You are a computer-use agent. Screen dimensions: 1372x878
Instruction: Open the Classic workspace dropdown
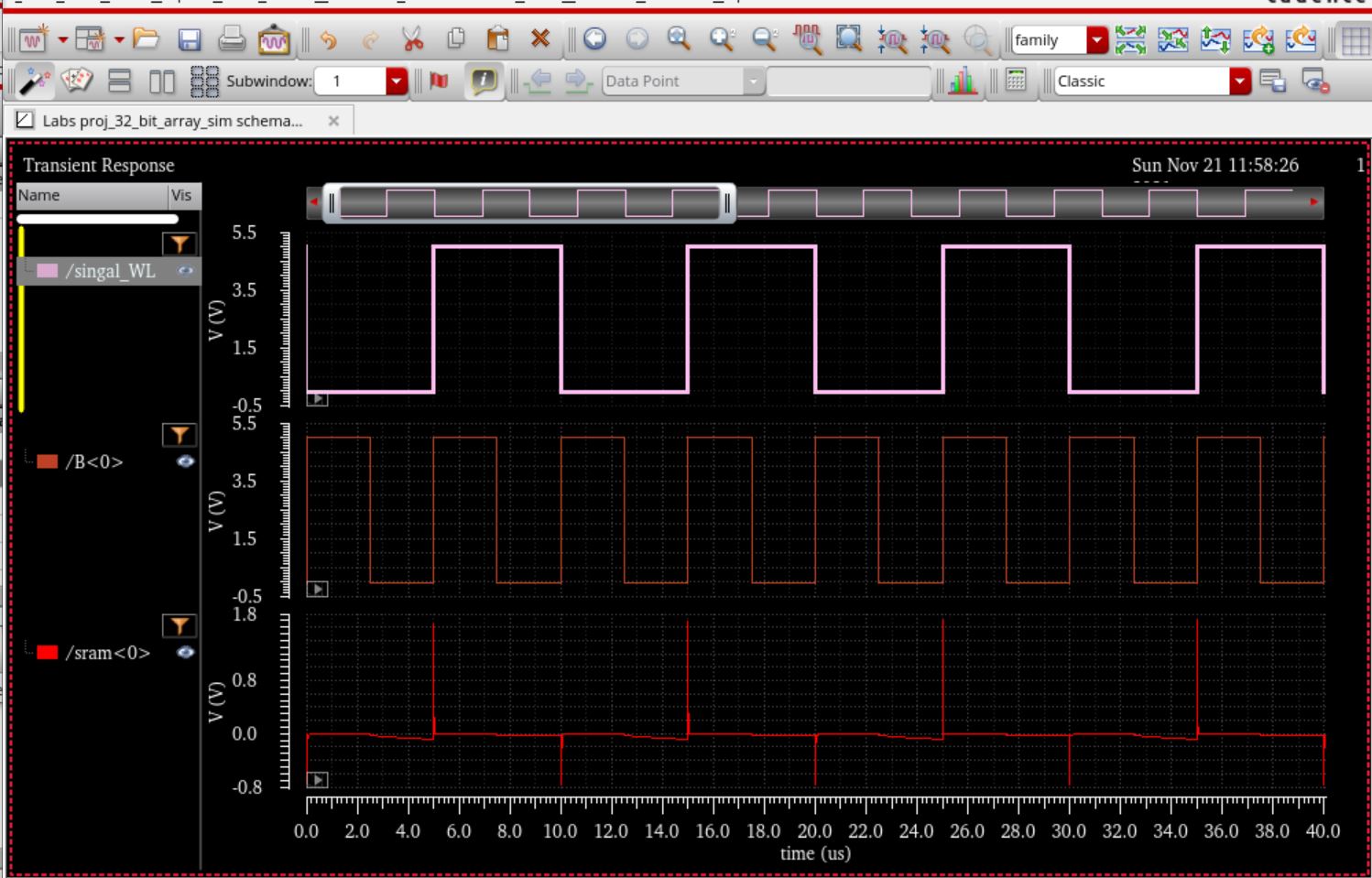[1239, 81]
